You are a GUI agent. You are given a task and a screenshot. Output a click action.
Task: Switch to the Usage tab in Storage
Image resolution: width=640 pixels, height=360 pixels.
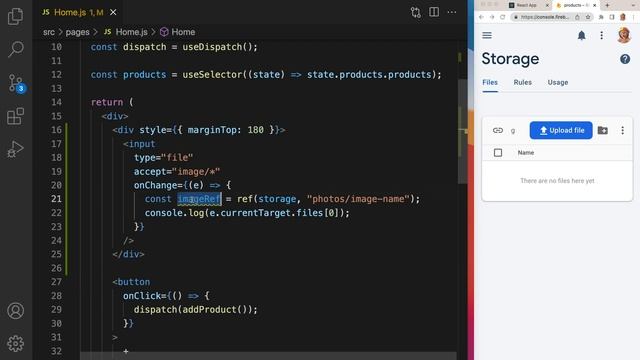tap(558, 82)
